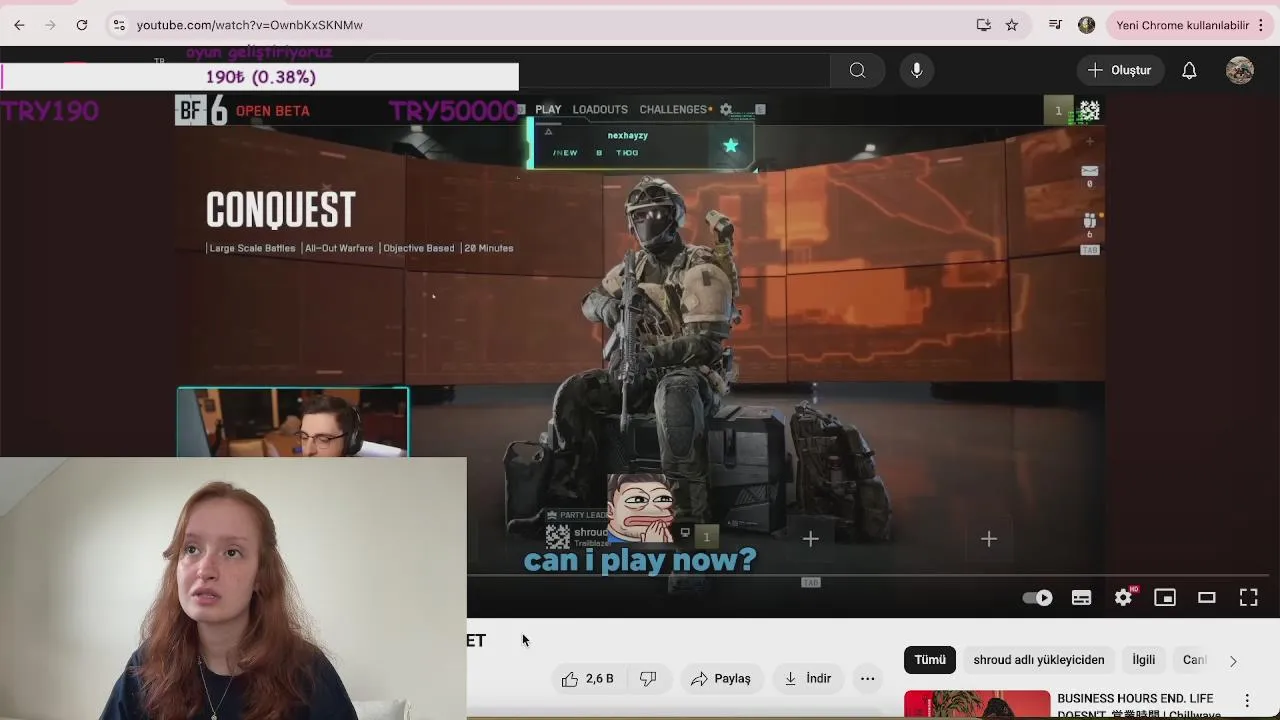Click the 190₺ (0.38%) donation goal bar
This screenshot has width=1280, height=720.
[x=260, y=77]
